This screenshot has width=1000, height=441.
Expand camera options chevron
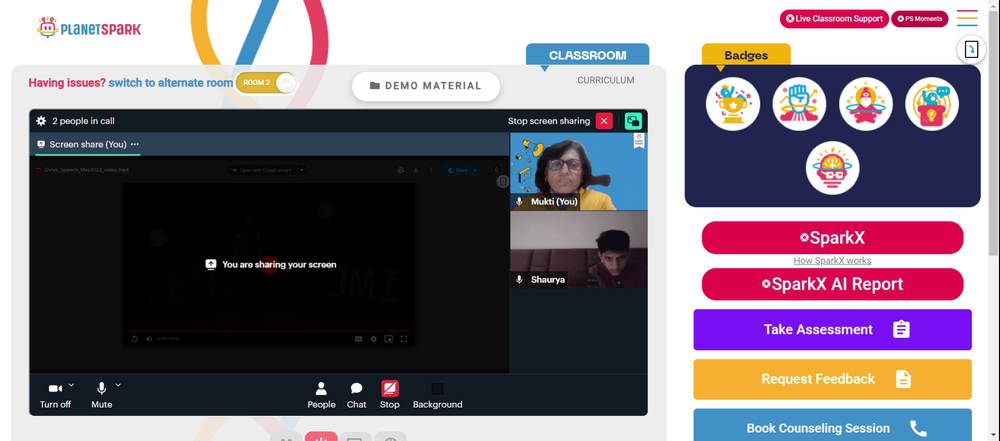pyautogui.click(x=71, y=385)
